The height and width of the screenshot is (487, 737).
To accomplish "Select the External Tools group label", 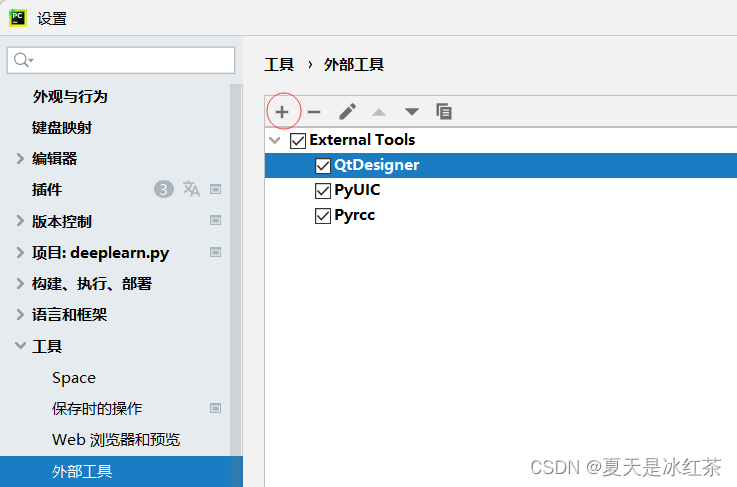I will (362, 140).
